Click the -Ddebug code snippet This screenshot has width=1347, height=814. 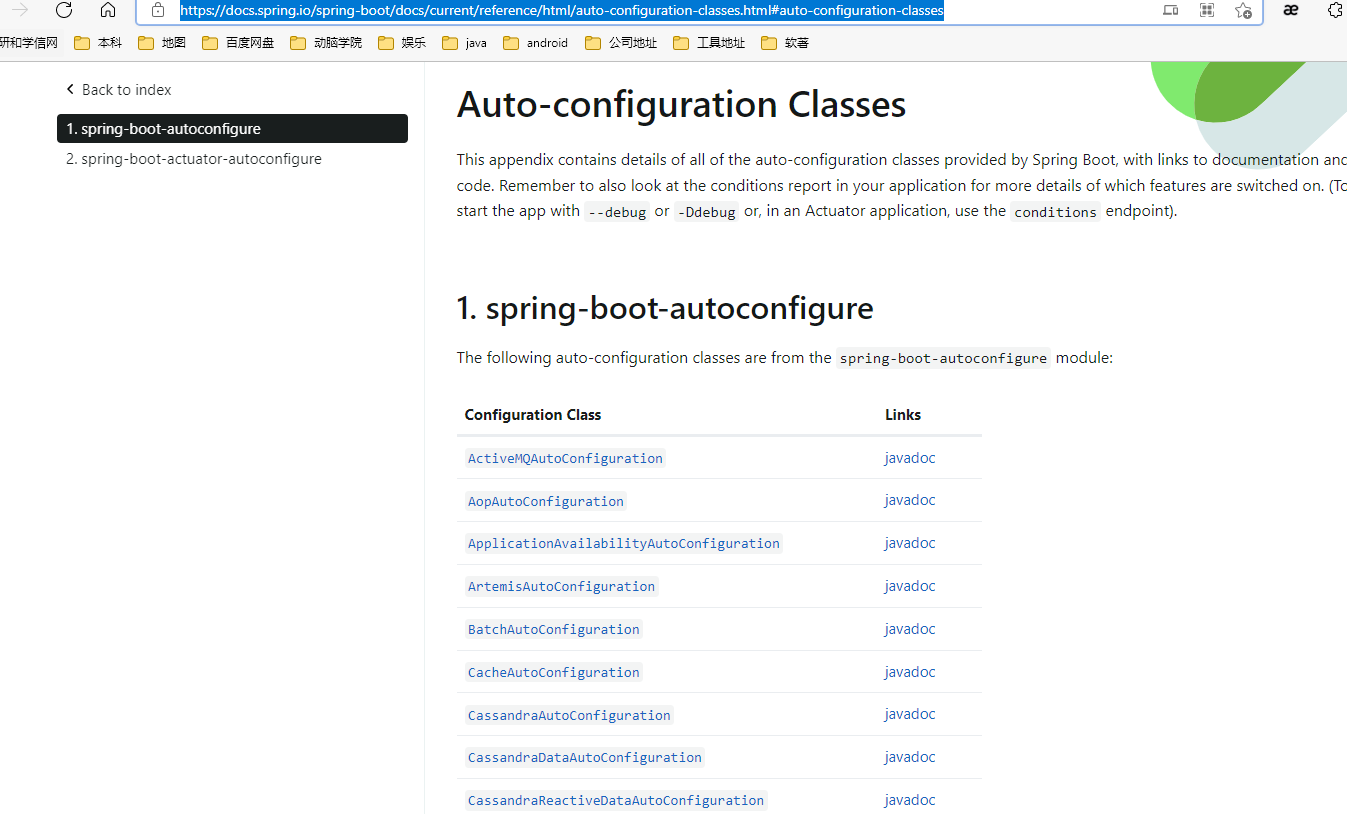(x=707, y=212)
